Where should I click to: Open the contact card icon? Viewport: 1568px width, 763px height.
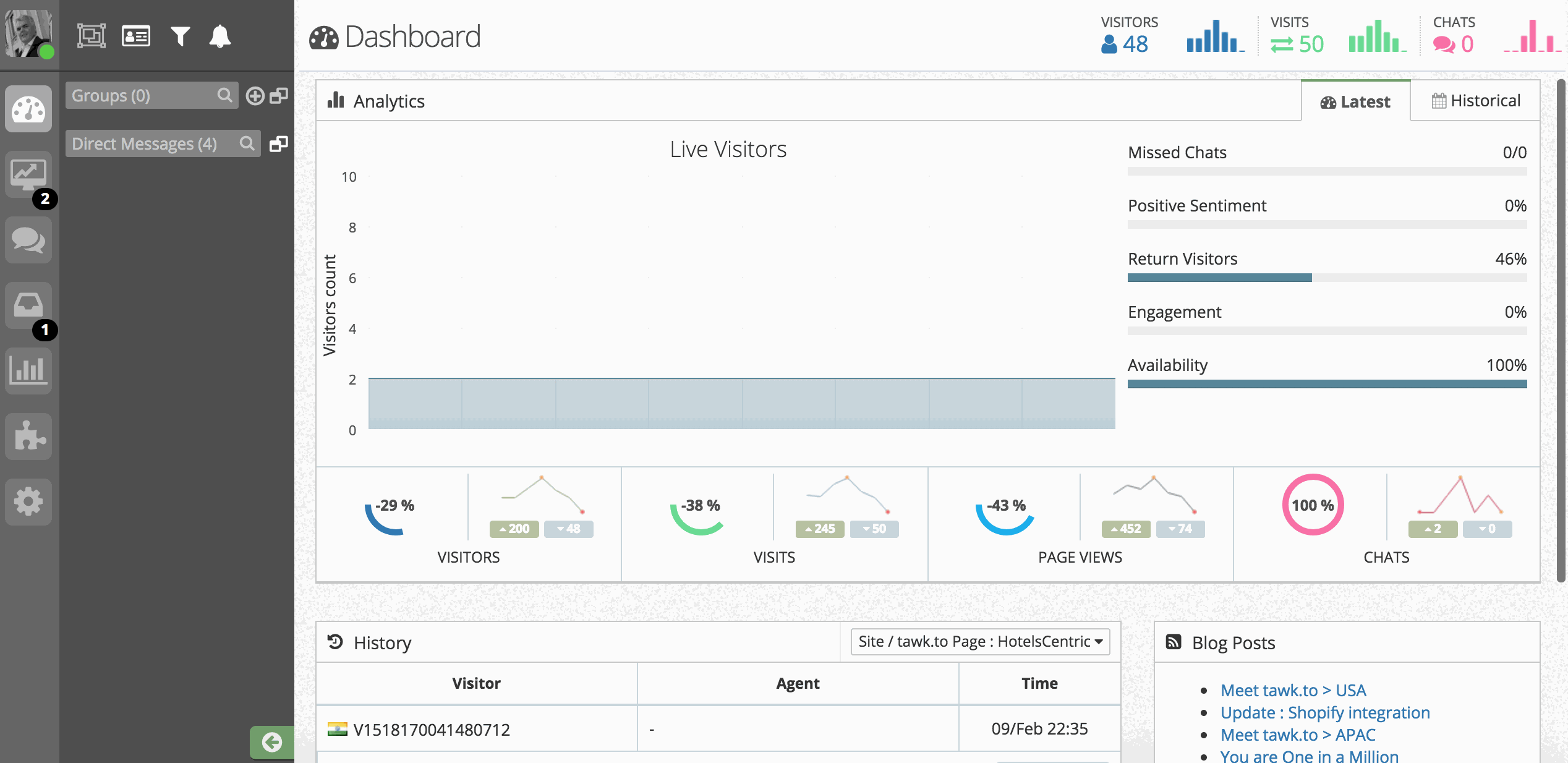coord(136,36)
